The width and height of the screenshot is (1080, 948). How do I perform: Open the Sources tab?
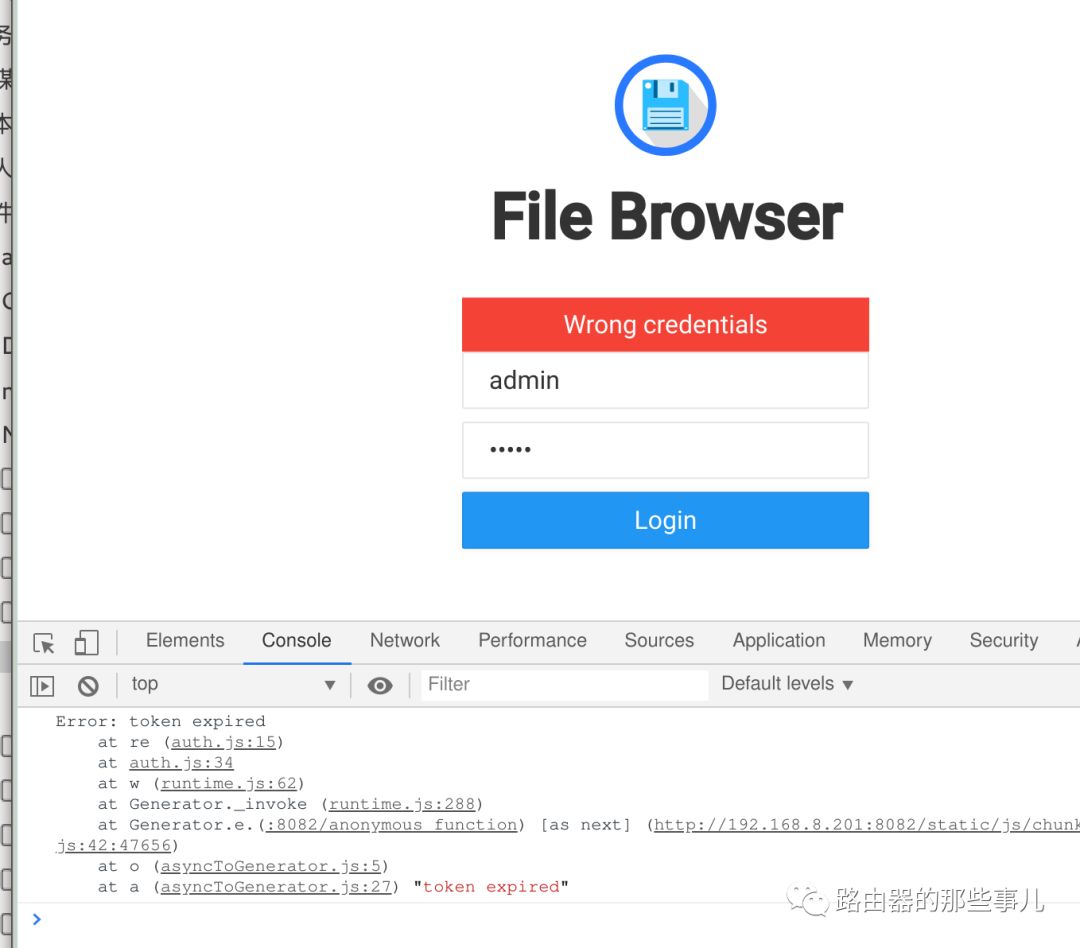click(x=659, y=640)
